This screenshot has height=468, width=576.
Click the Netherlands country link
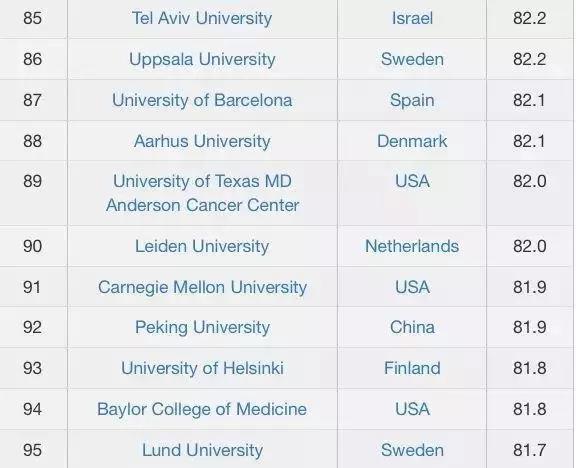click(x=412, y=246)
